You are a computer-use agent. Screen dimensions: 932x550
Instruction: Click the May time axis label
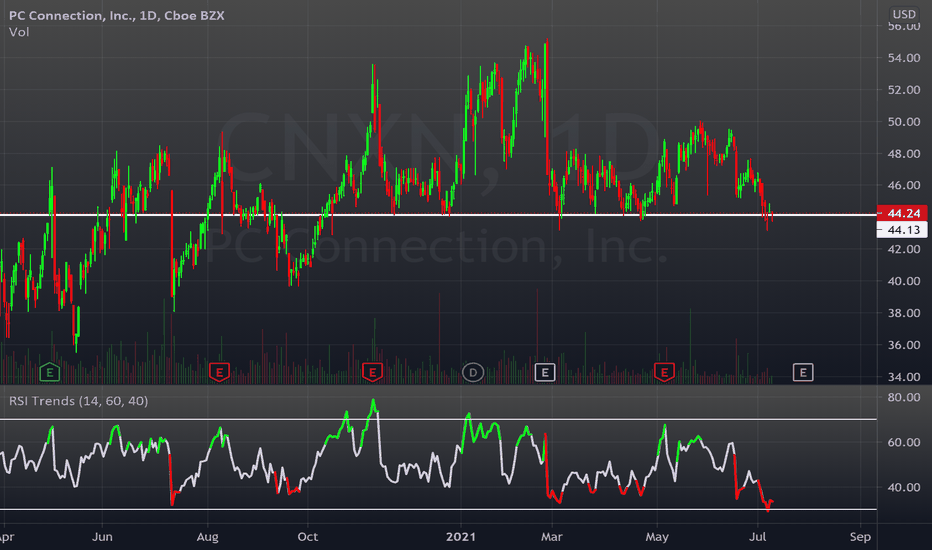[657, 537]
